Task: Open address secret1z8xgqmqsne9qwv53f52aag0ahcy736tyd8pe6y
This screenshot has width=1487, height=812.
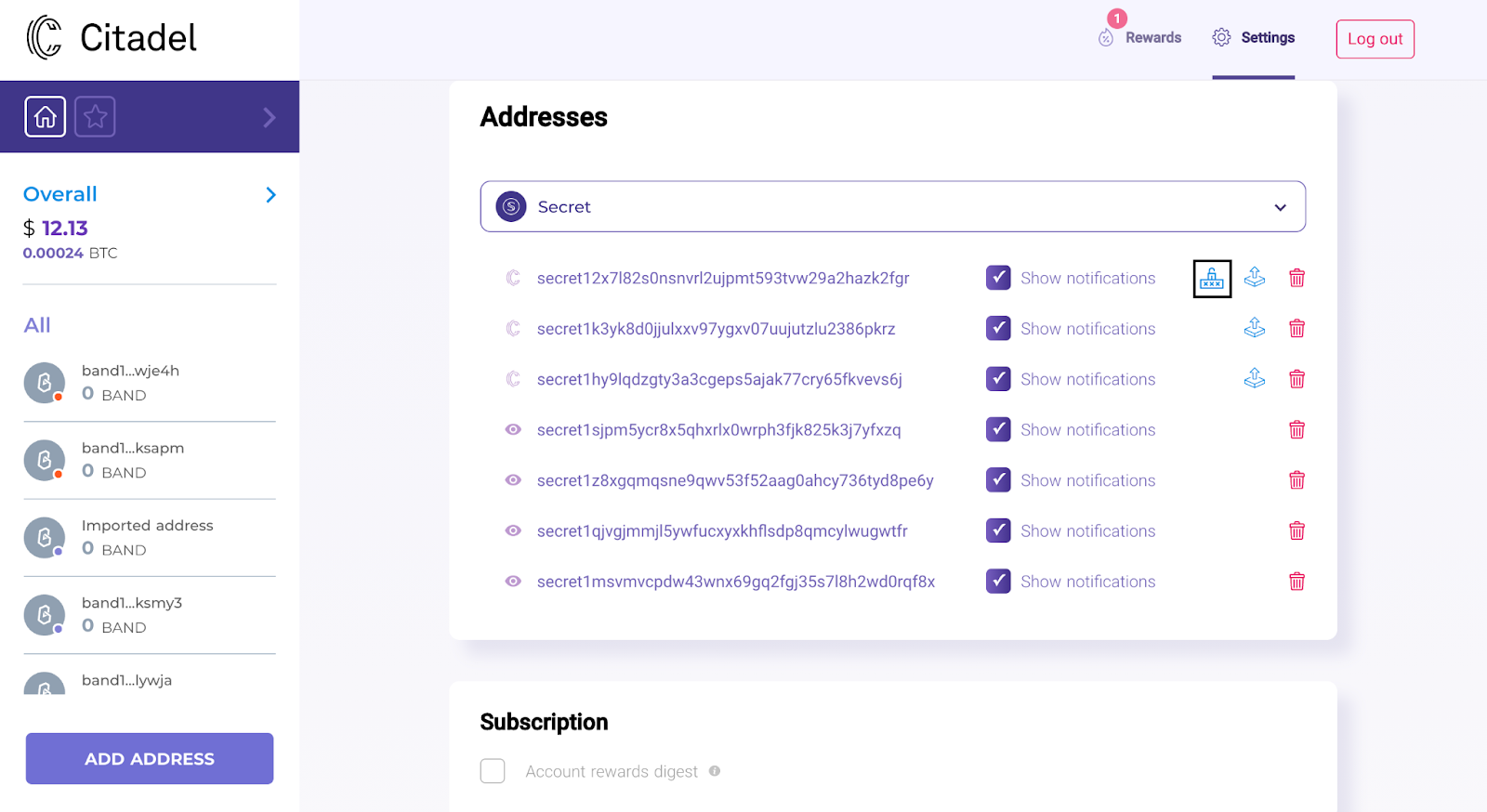Action: coord(735,480)
